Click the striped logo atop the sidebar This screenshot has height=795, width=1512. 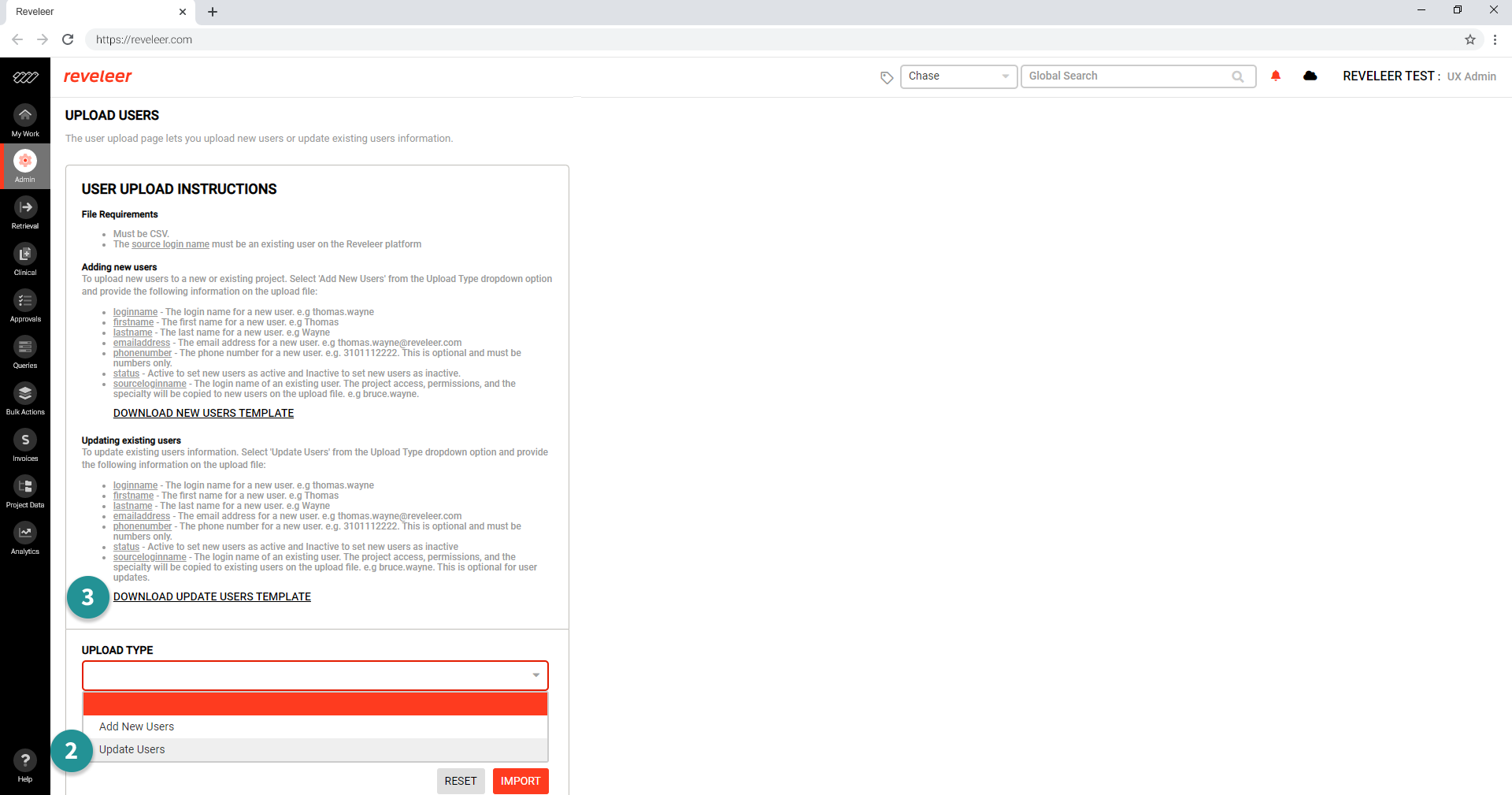(25, 77)
